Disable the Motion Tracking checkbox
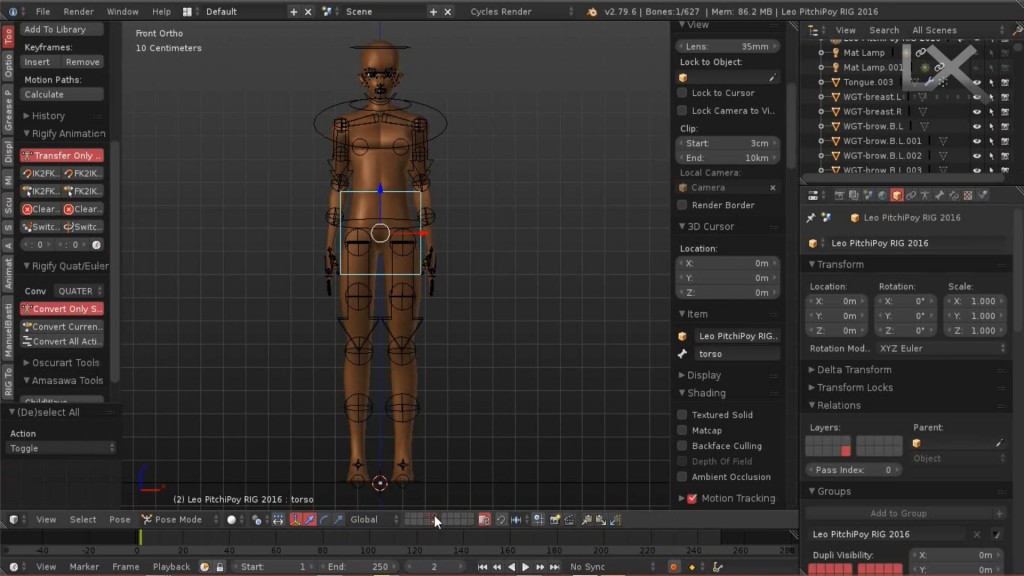Screen dimensions: 1024x576 click(690, 498)
